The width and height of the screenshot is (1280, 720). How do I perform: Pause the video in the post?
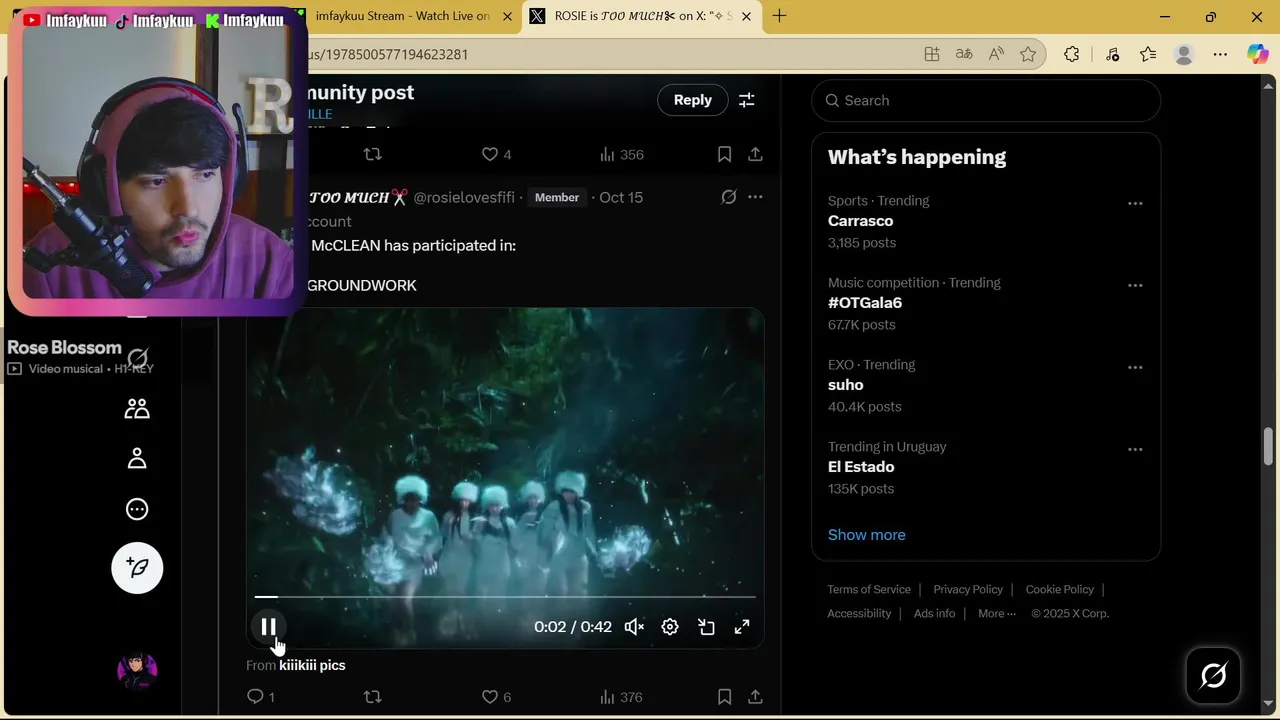pos(268,627)
